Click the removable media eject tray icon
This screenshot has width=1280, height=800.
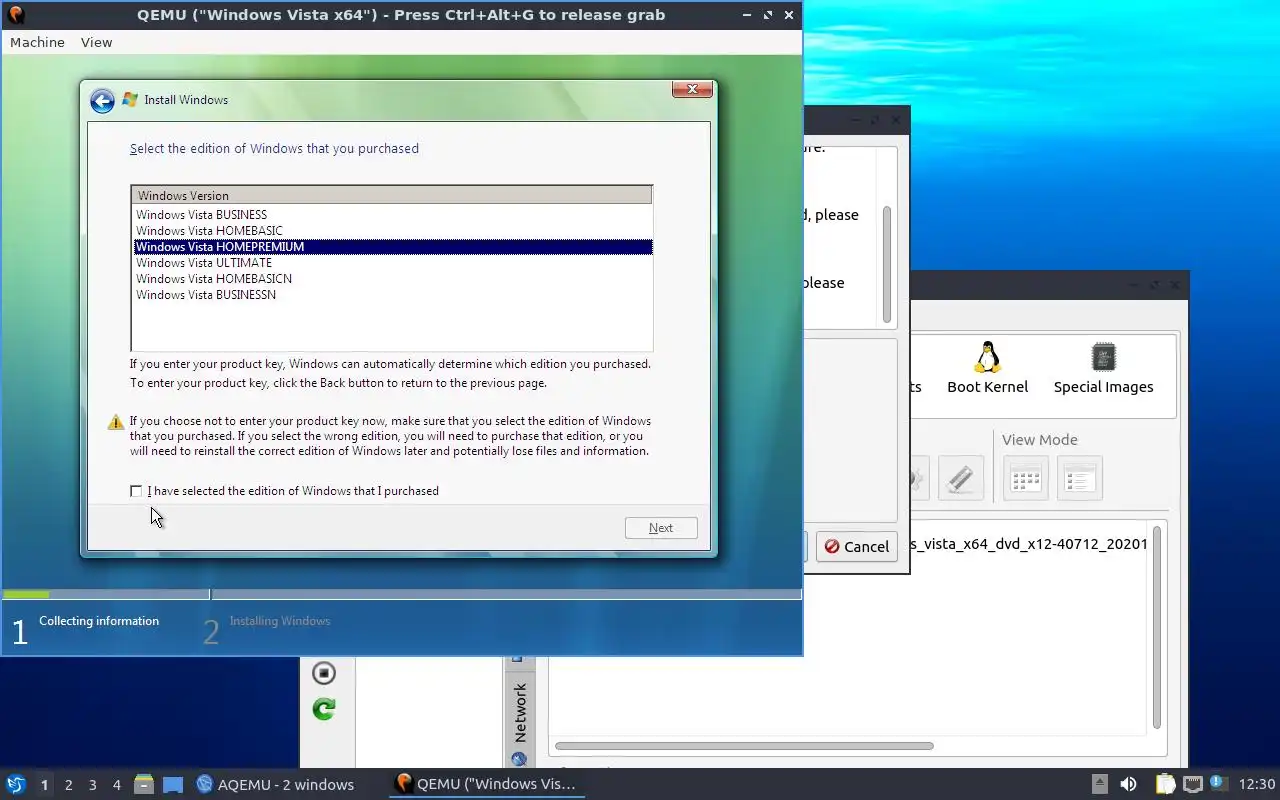coord(1100,784)
